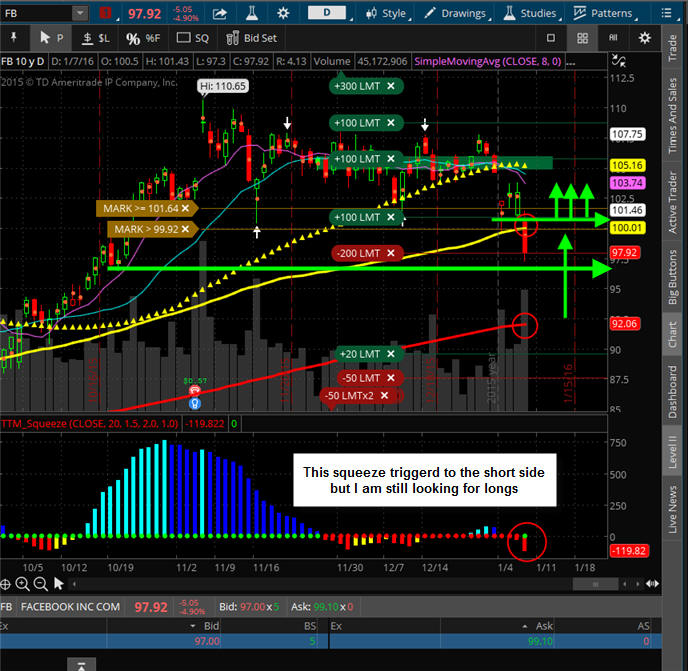Cancel the -50 LMT order
This screenshot has height=671, width=688.
point(391,378)
